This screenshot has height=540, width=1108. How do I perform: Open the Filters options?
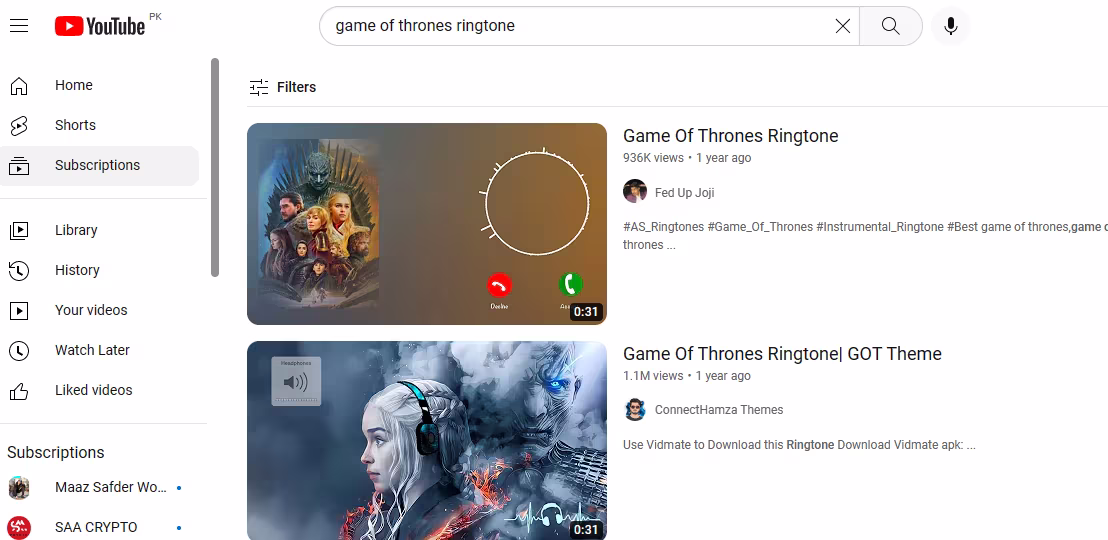283,87
